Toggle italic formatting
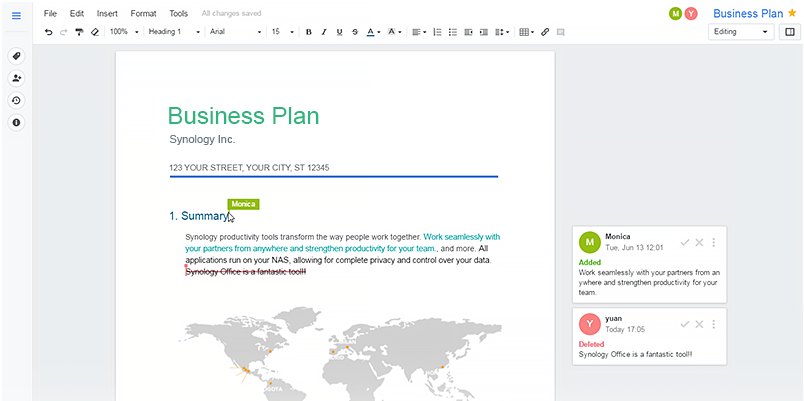The image size is (804, 401). (x=324, y=32)
